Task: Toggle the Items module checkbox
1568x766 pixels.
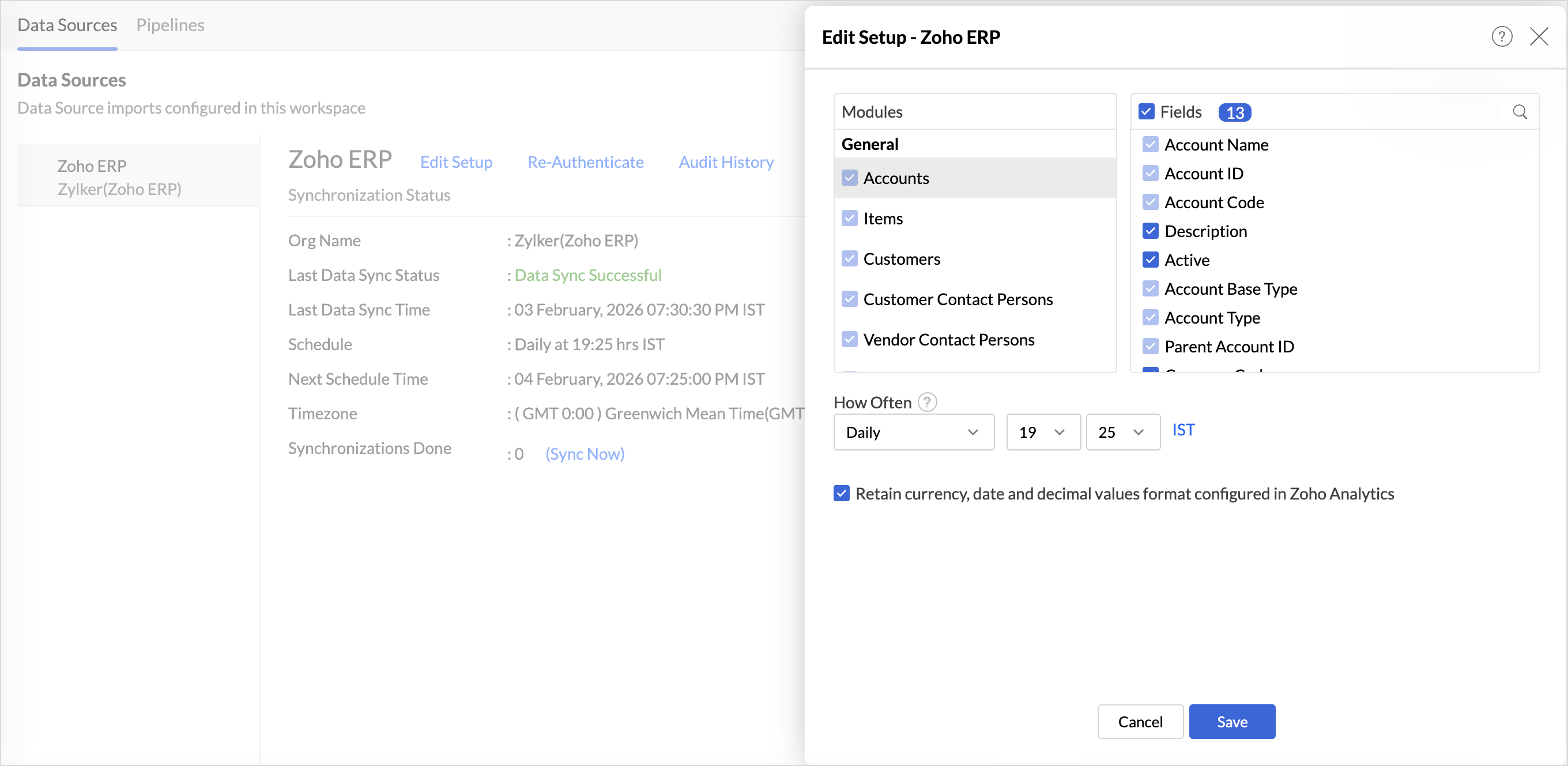Action: point(849,219)
